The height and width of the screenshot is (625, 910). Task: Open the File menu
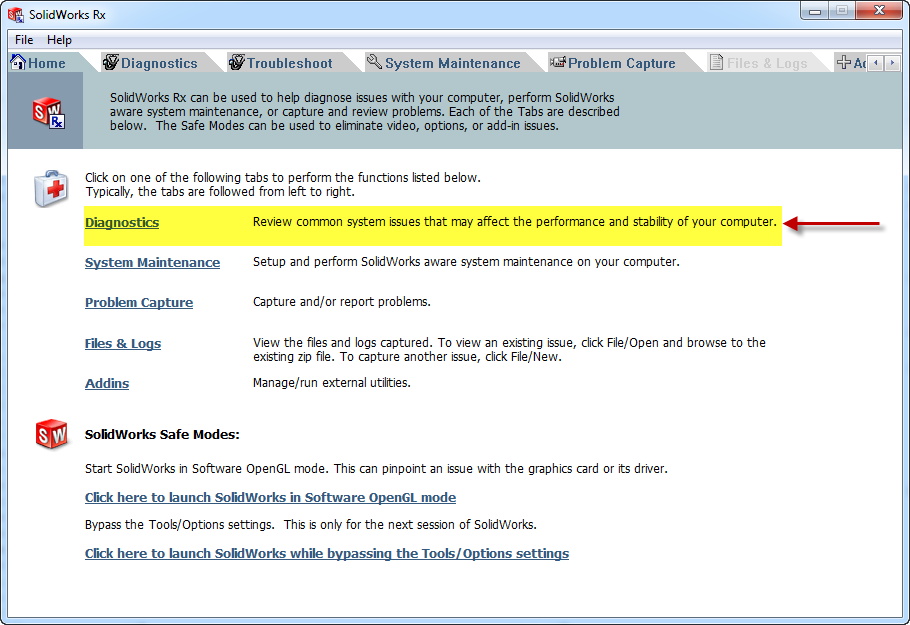tap(24, 40)
